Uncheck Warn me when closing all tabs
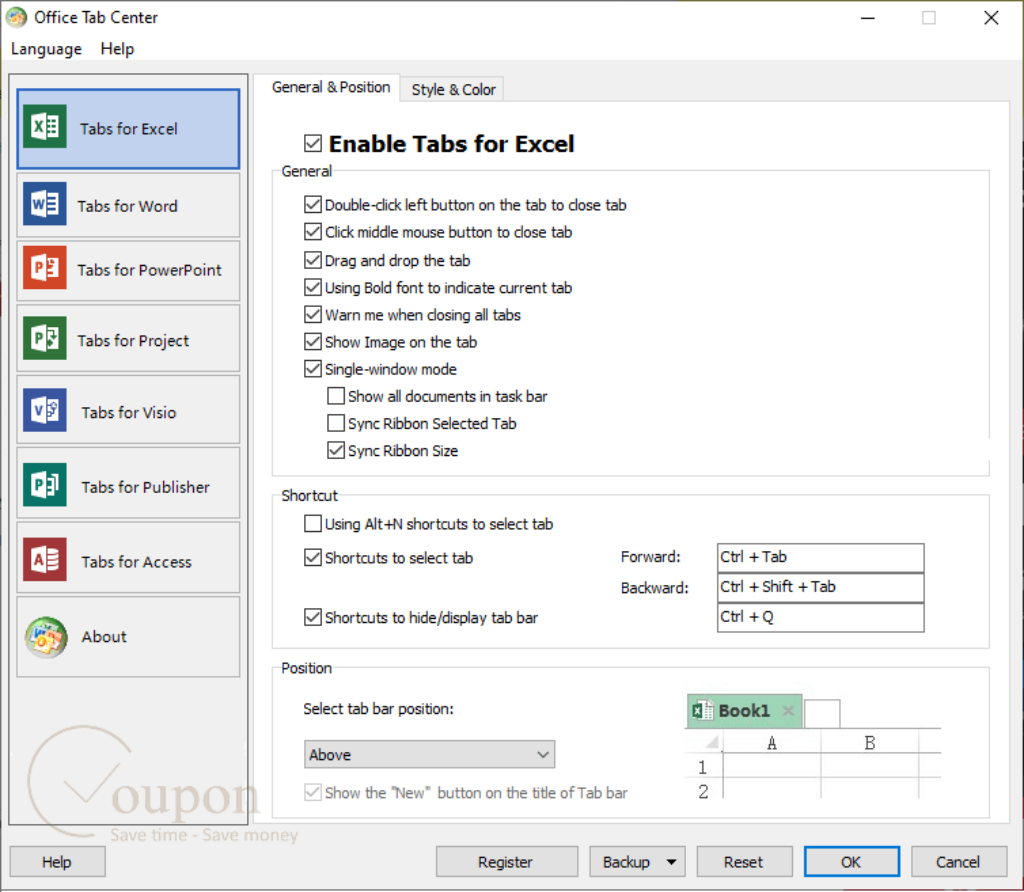 [x=313, y=315]
